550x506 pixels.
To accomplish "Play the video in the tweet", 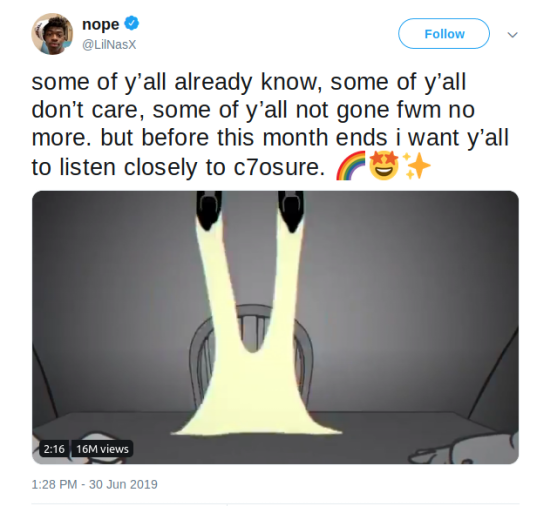I will pyautogui.click(x=275, y=327).
